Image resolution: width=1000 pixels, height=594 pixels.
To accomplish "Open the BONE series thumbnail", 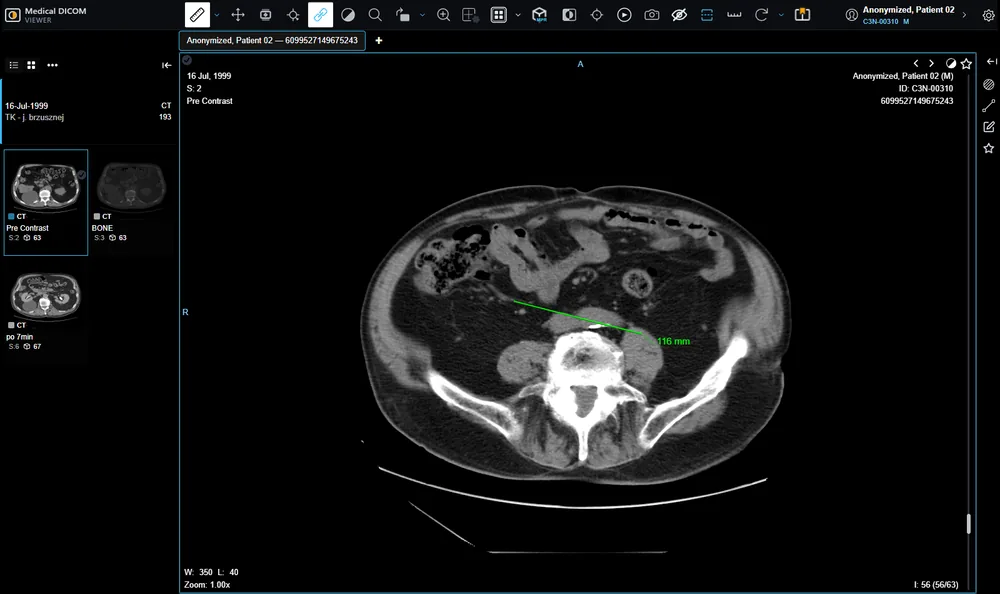I will pyautogui.click(x=131, y=202).
